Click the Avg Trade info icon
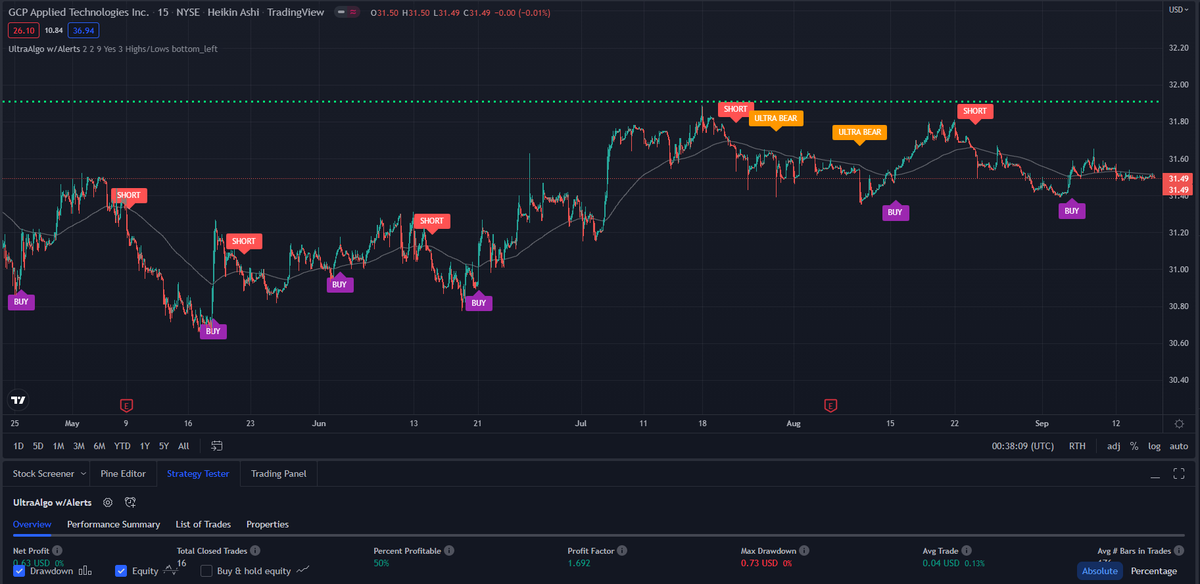 click(967, 550)
